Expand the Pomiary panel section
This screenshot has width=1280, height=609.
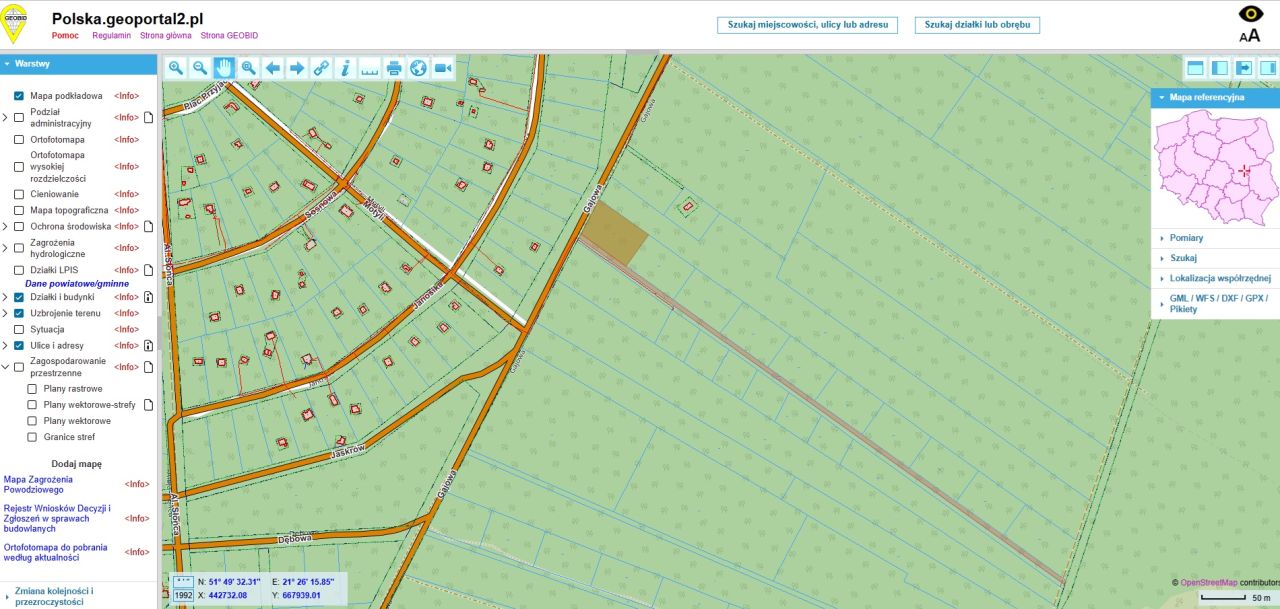tap(1186, 238)
